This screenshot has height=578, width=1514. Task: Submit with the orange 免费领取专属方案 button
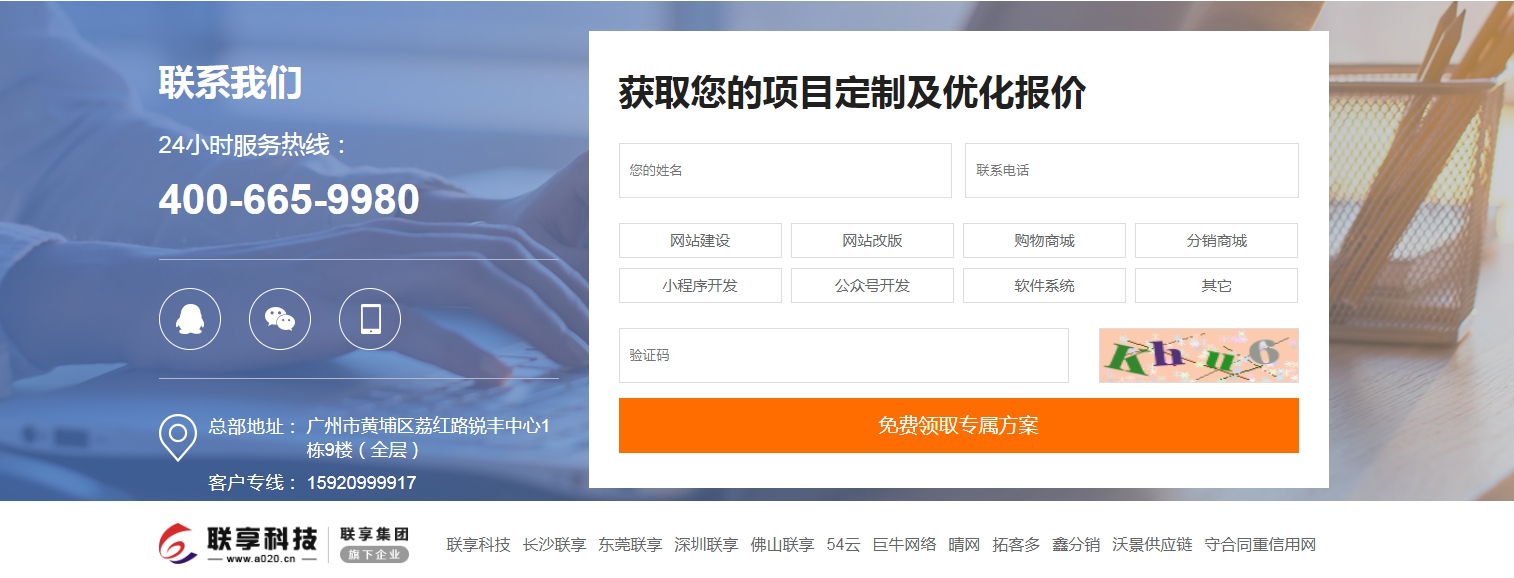click(958, 426)
